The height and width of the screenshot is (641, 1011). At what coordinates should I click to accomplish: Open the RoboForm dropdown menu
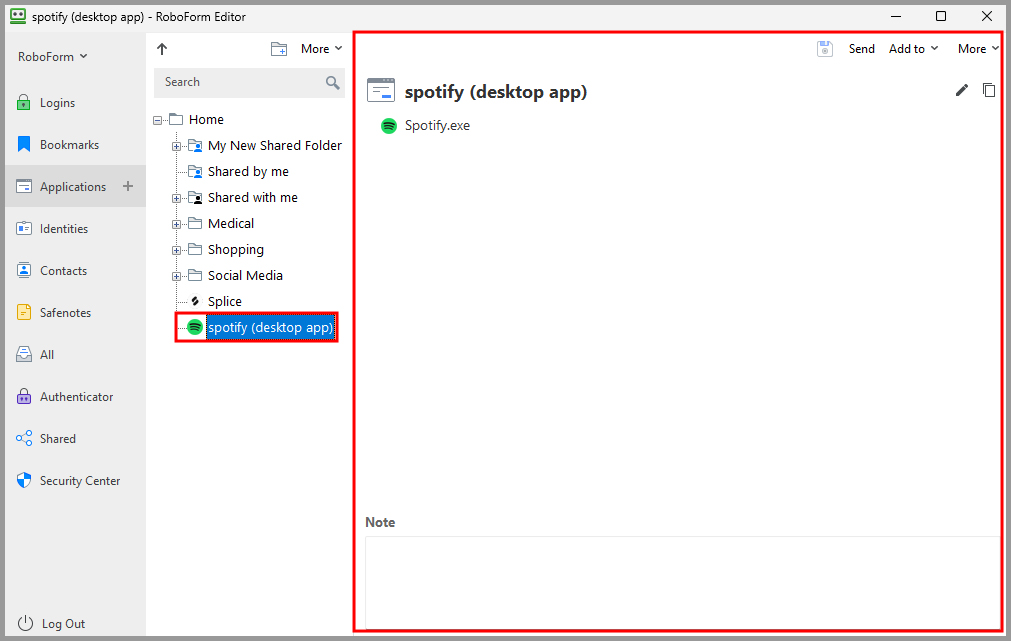point(53,57)
